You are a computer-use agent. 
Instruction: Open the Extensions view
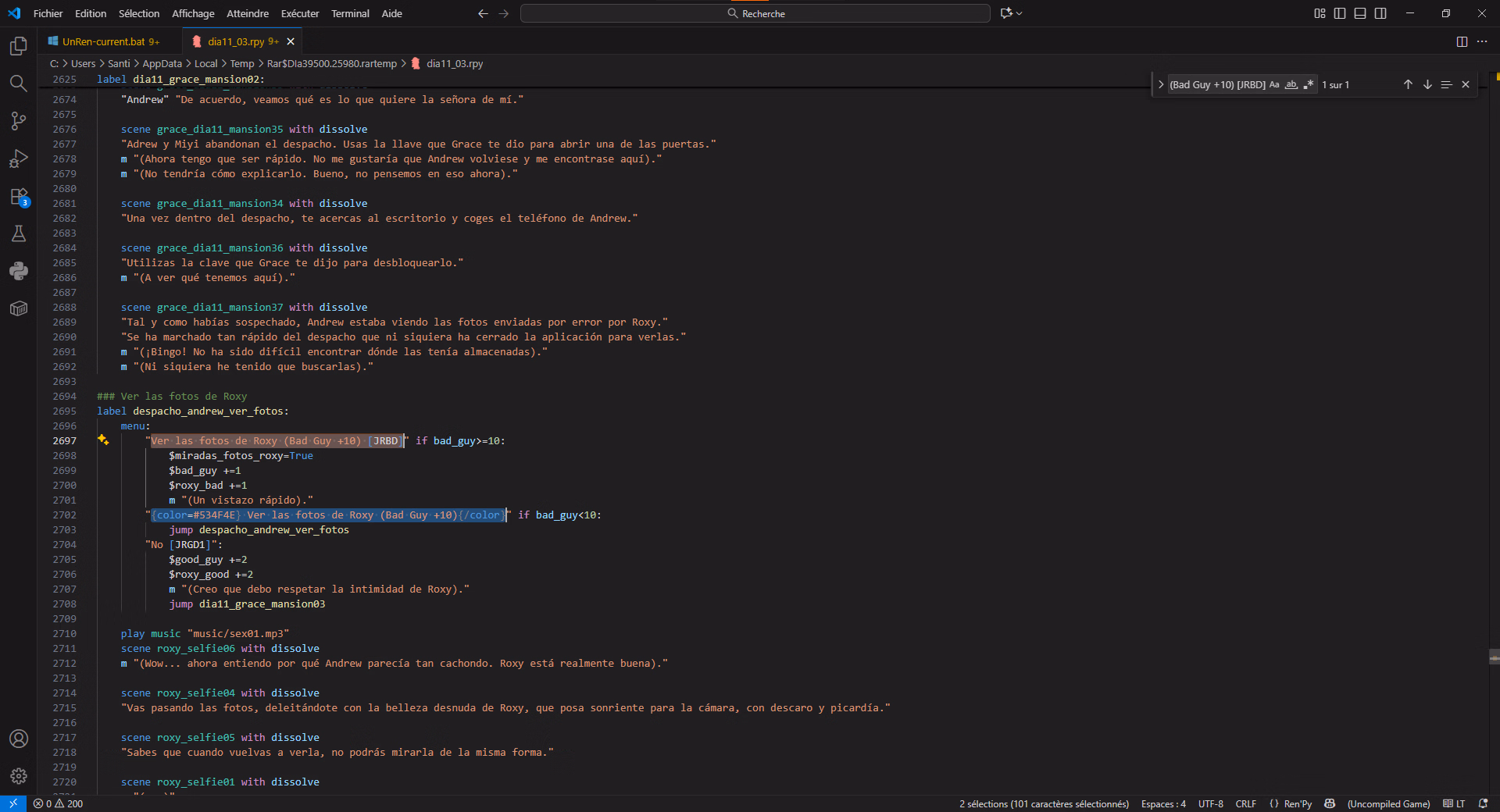click(x=19, y=197)
